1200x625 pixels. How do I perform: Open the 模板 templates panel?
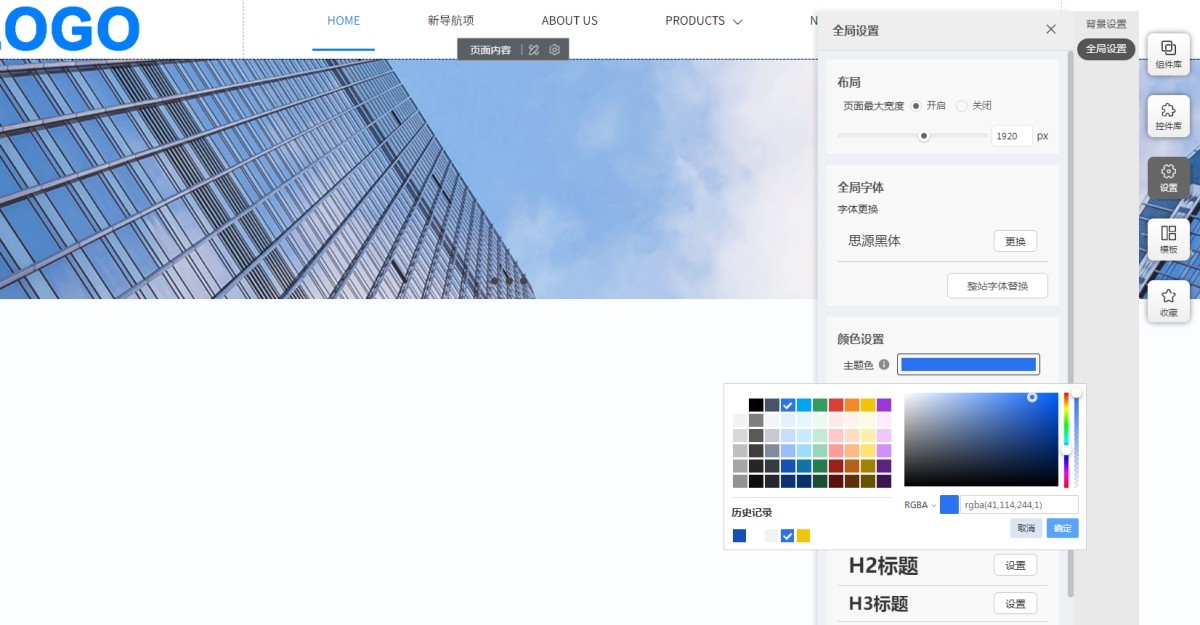tap(1168, 239)
